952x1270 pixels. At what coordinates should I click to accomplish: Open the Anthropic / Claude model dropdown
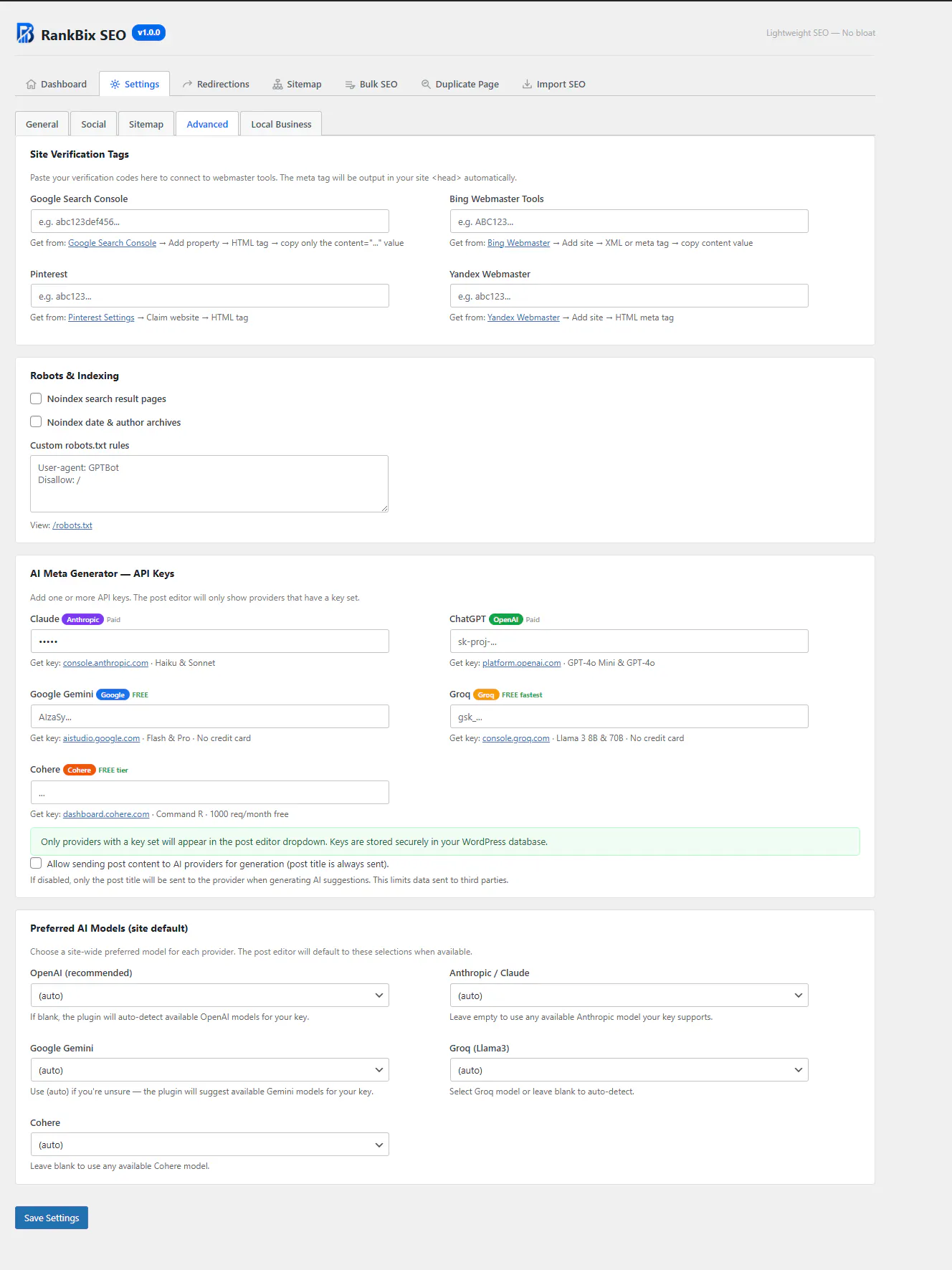(629, 996)
